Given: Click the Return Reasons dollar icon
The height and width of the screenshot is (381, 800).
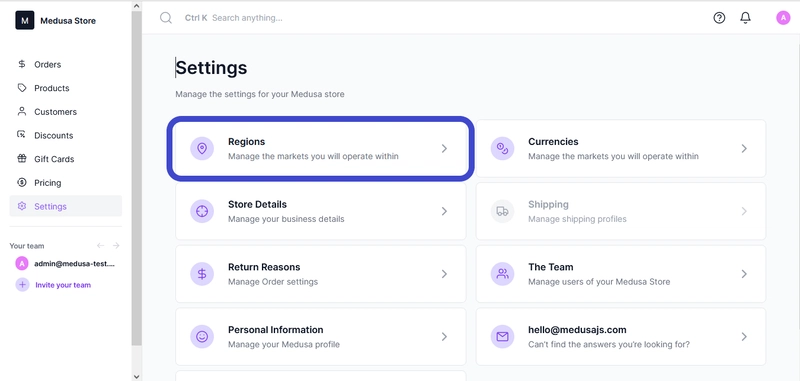Looking at the screenshot, I should [202, 274].
